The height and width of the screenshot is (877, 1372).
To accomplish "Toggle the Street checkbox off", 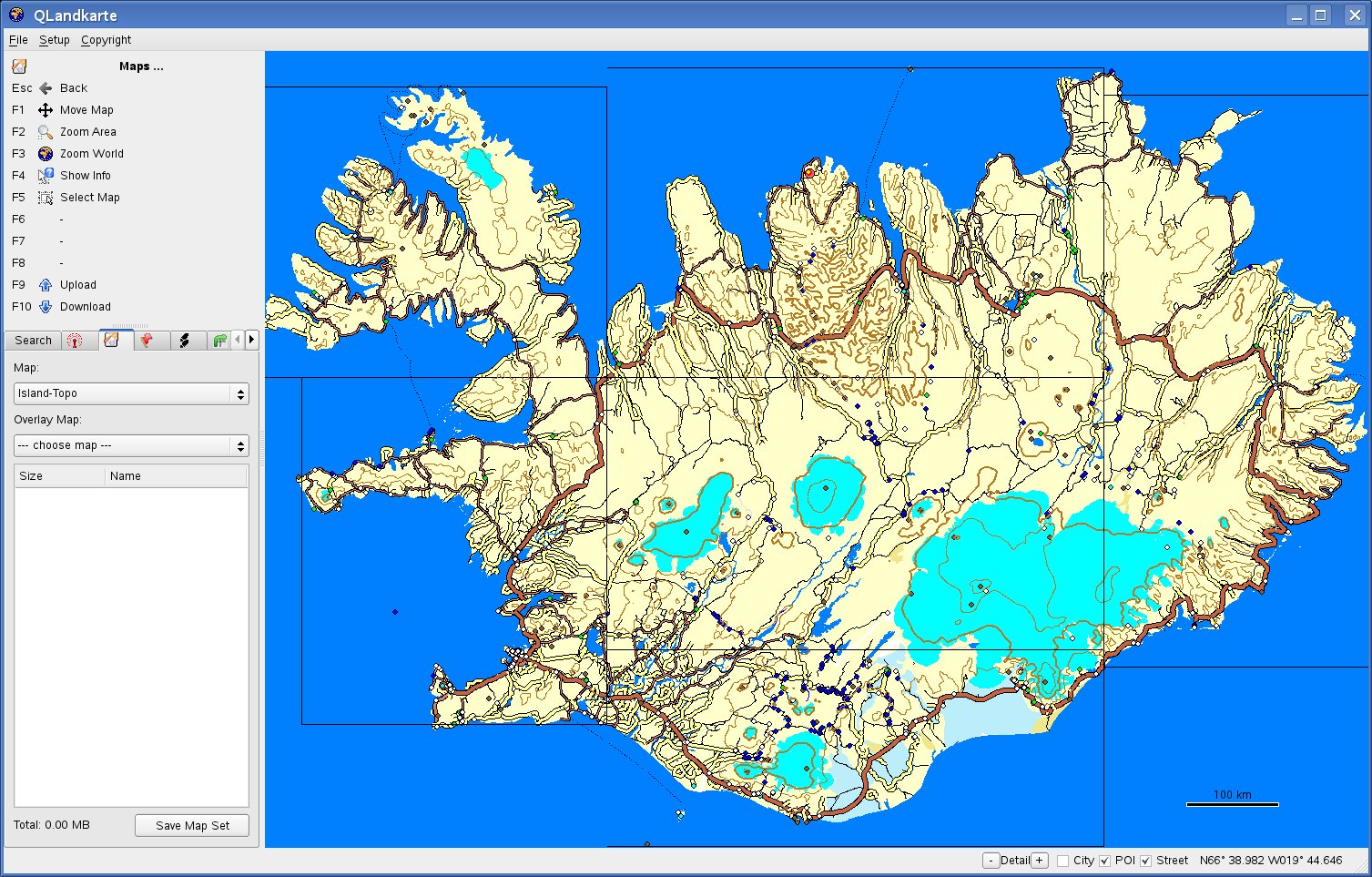I will 1145,861.
